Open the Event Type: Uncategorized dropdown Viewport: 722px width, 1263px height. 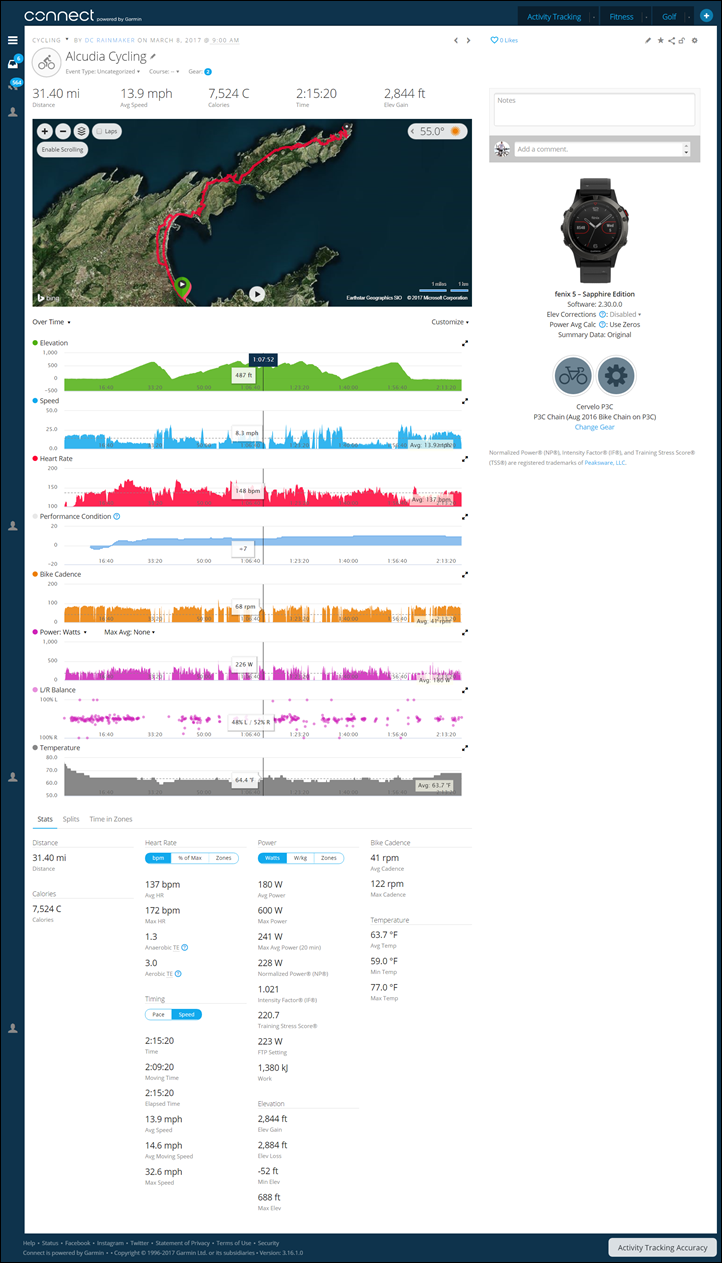[x=102, y=72]
